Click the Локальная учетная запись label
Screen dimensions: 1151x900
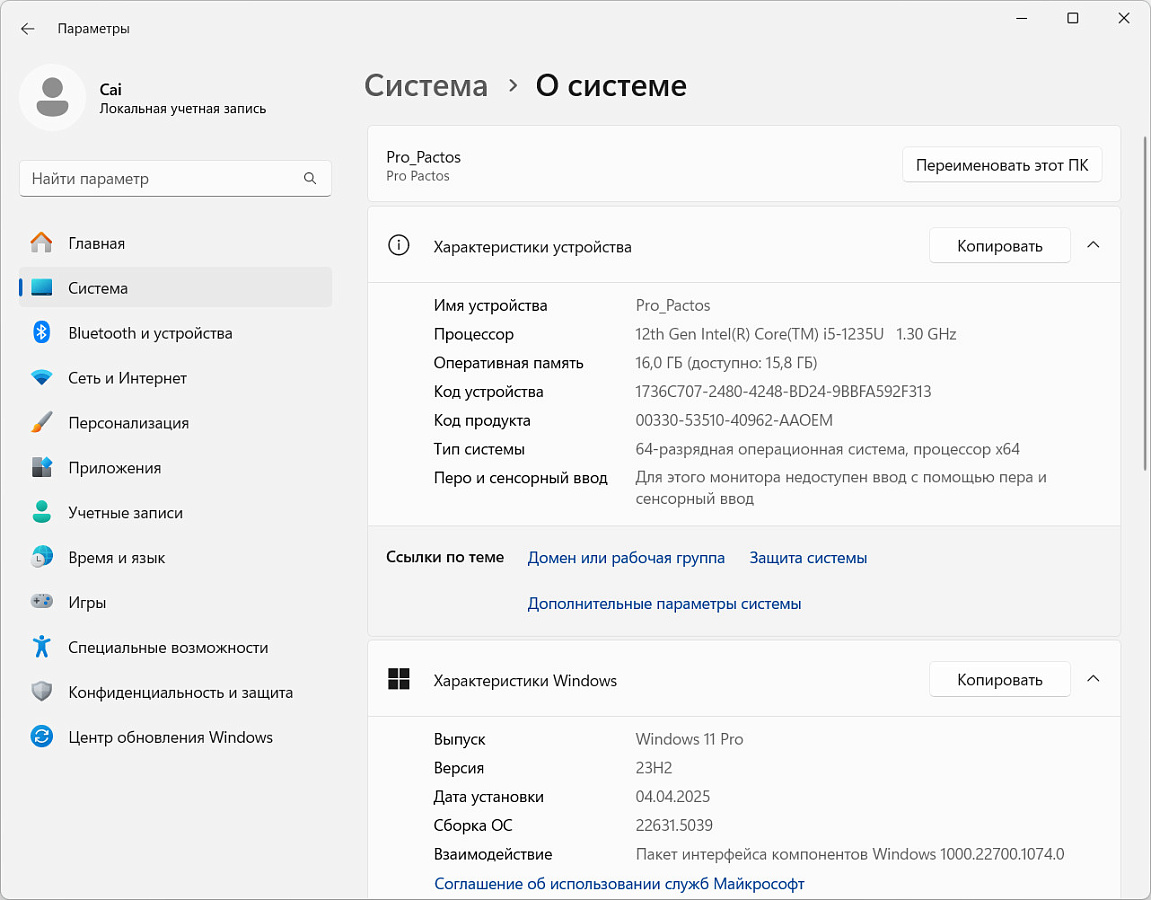coord(183,109)
